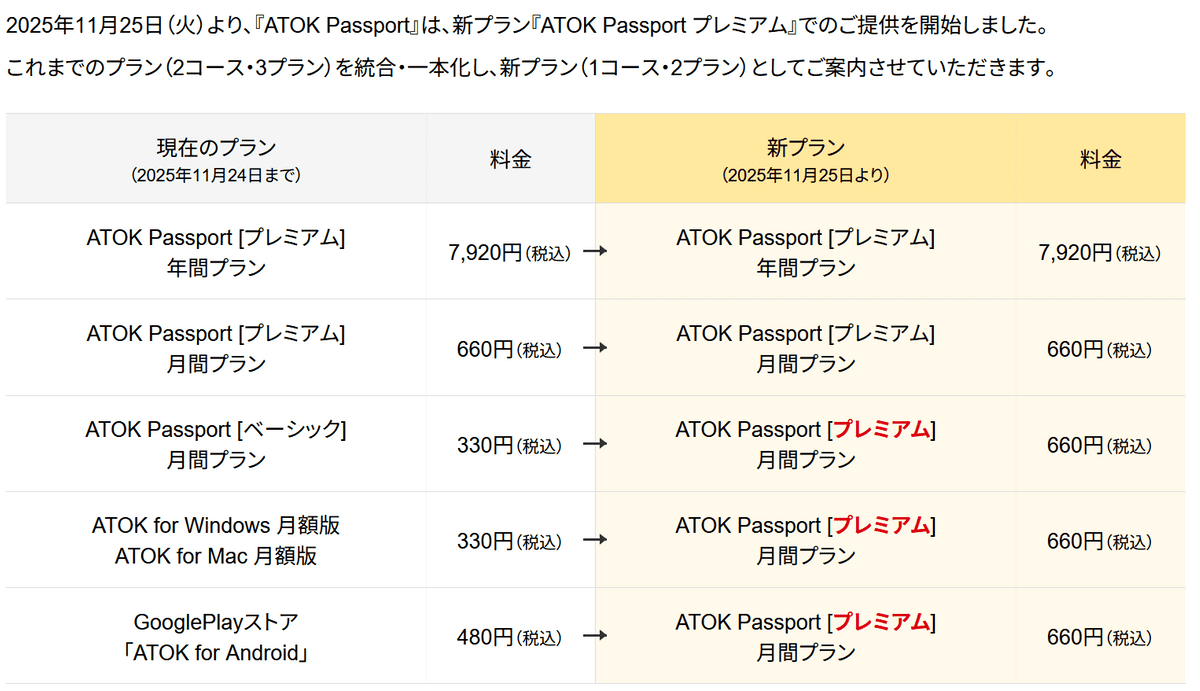Click the arrow beside the 480円 price

click(x=595, y=637)
